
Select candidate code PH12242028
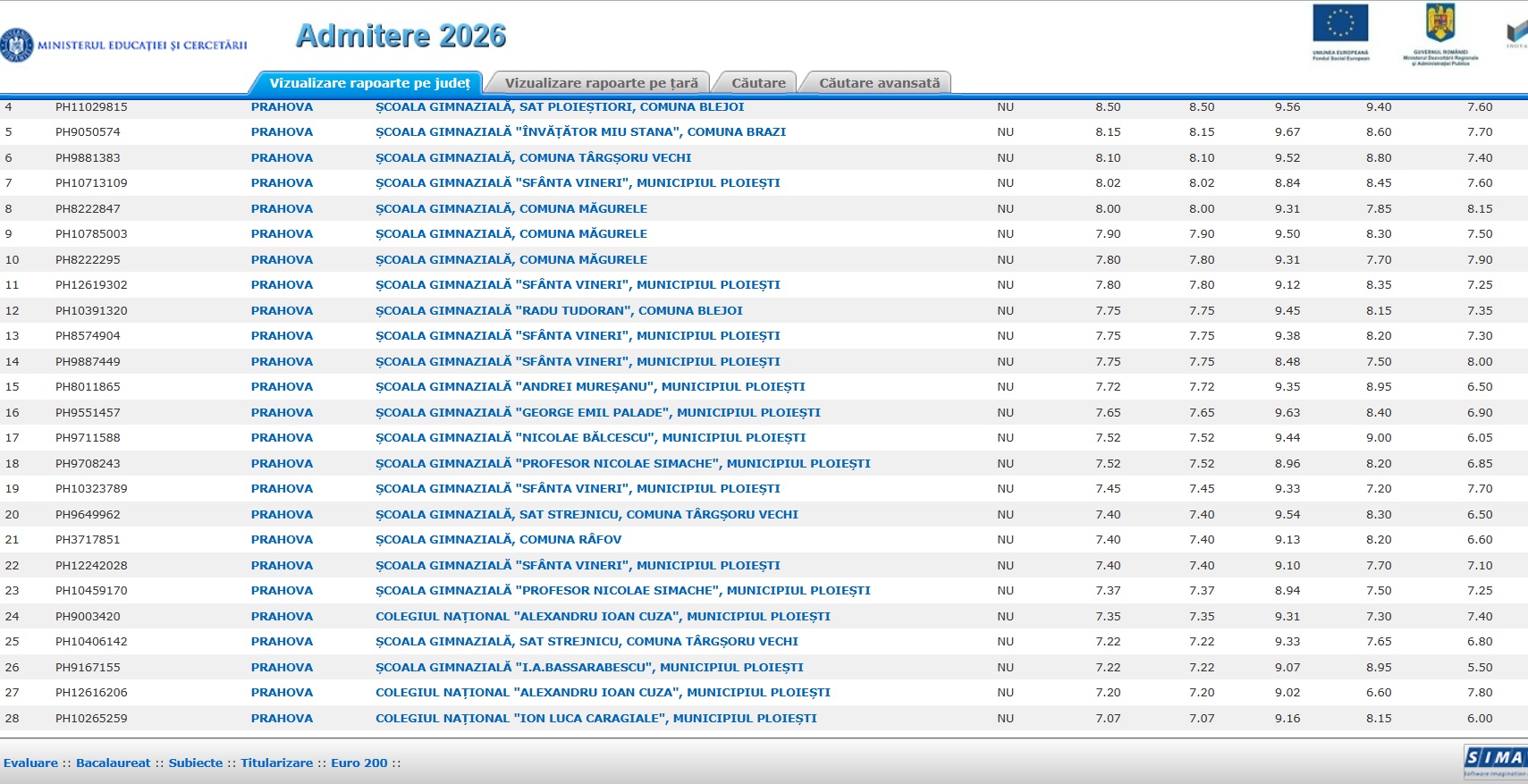91,565
